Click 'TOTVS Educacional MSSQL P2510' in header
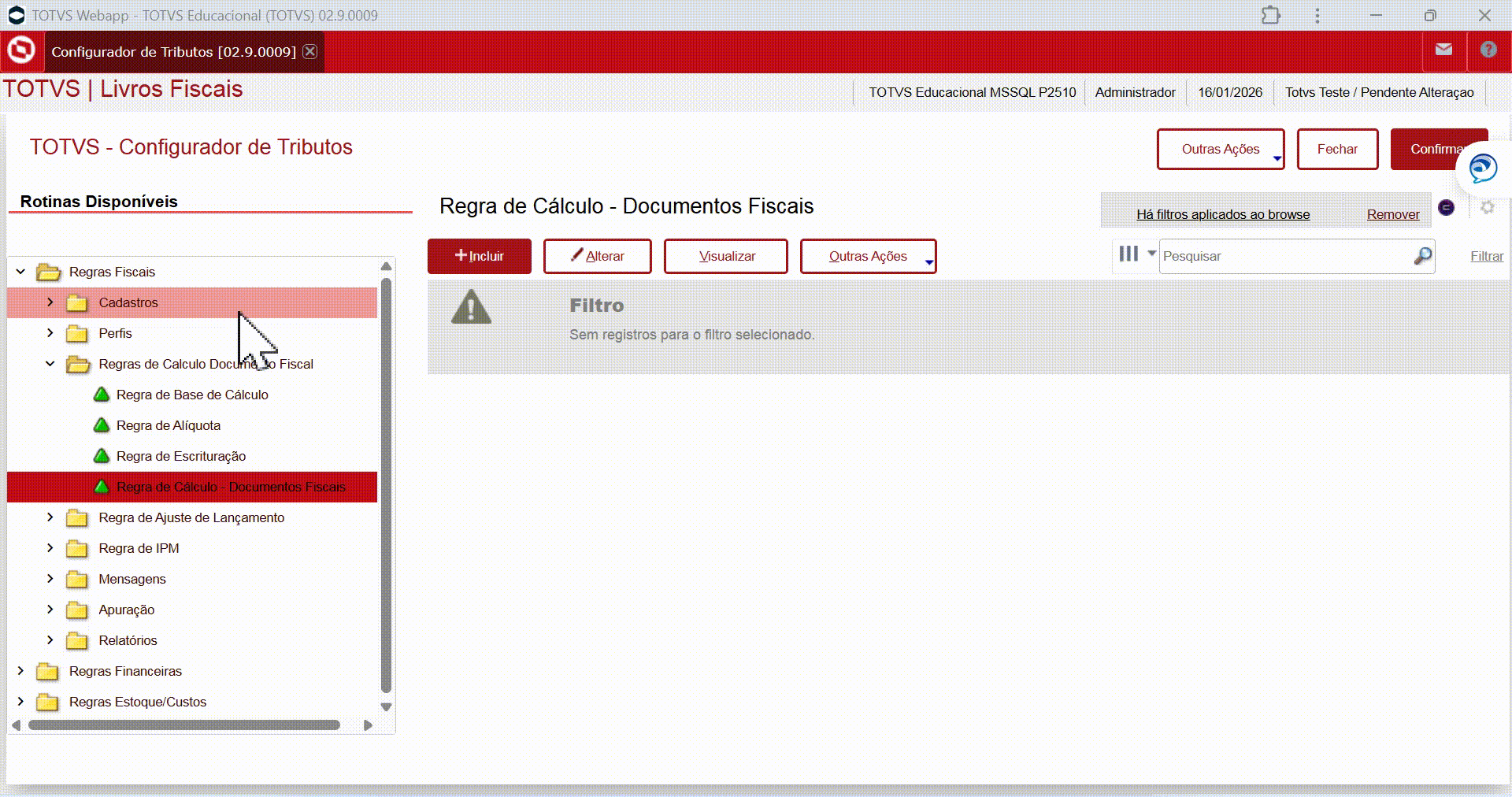 click(x=973, y=92)
